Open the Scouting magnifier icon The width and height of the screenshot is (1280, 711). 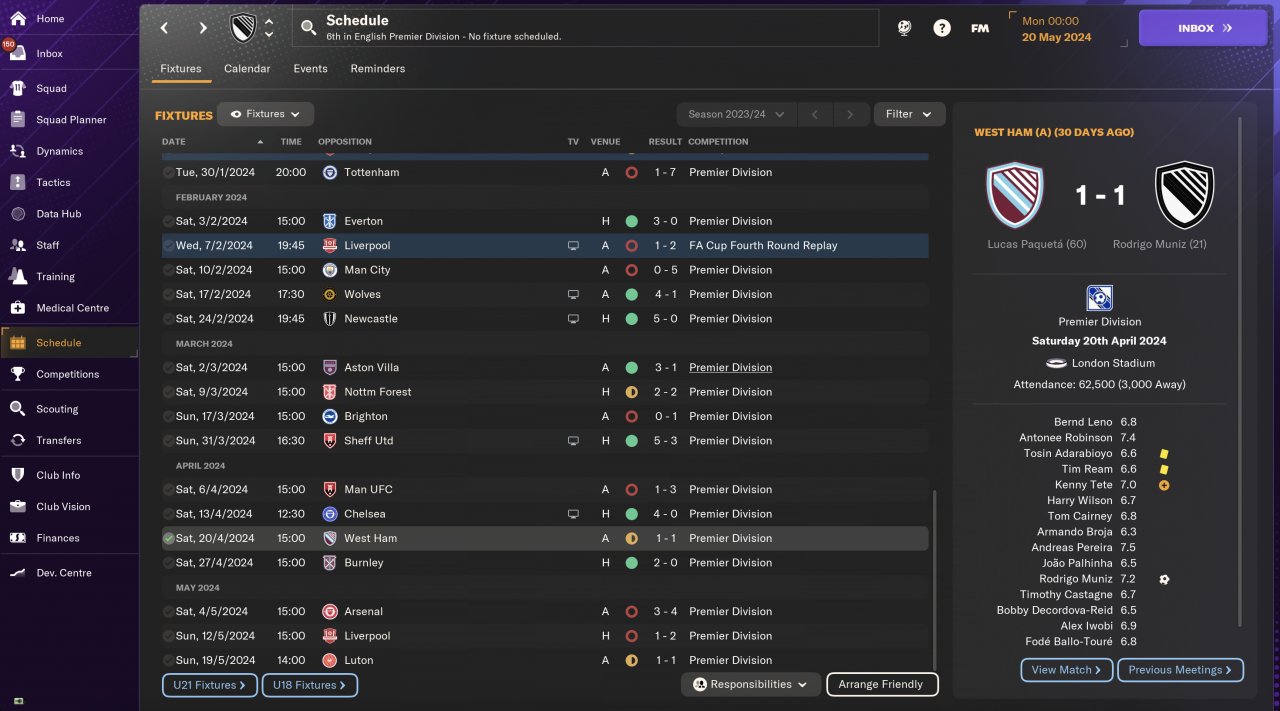tap(17, 409)
